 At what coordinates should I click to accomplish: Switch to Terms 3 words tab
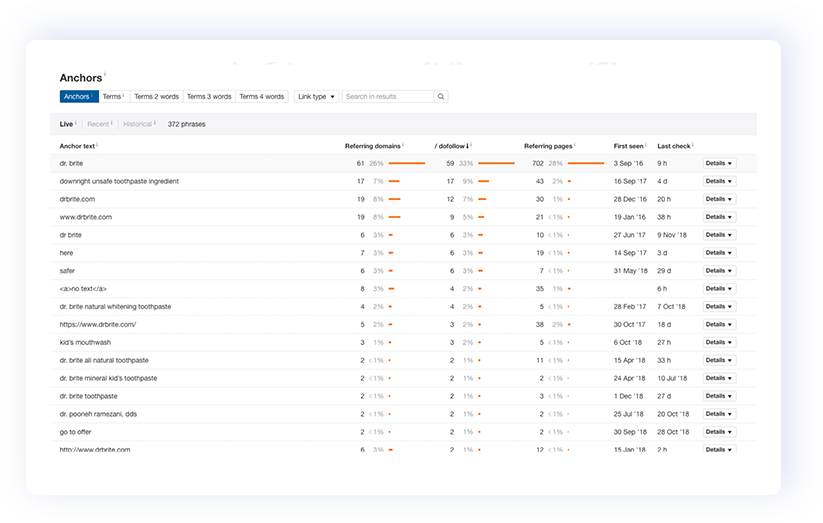[209, 97]
